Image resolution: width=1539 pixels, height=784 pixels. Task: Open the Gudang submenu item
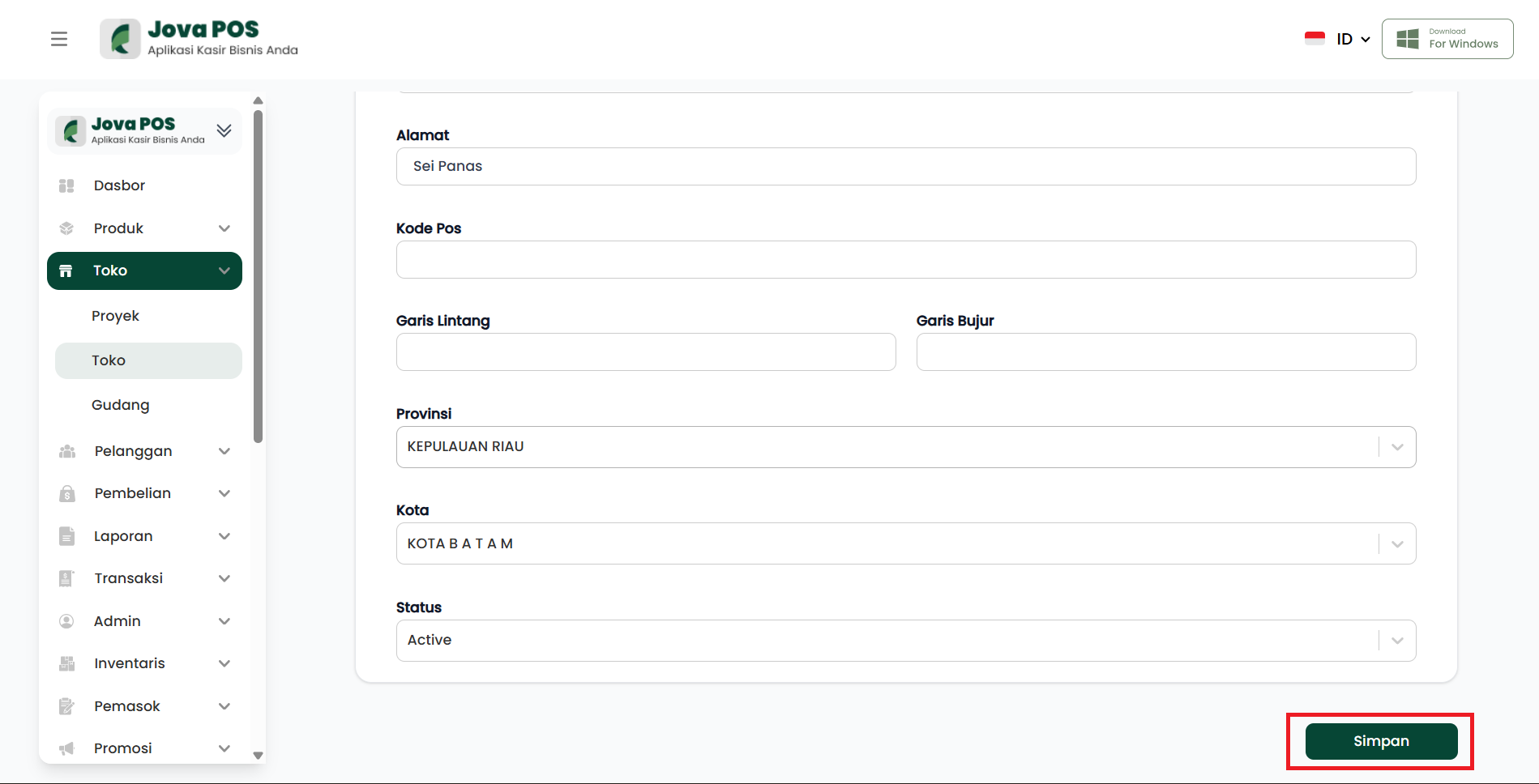point(120,405)
